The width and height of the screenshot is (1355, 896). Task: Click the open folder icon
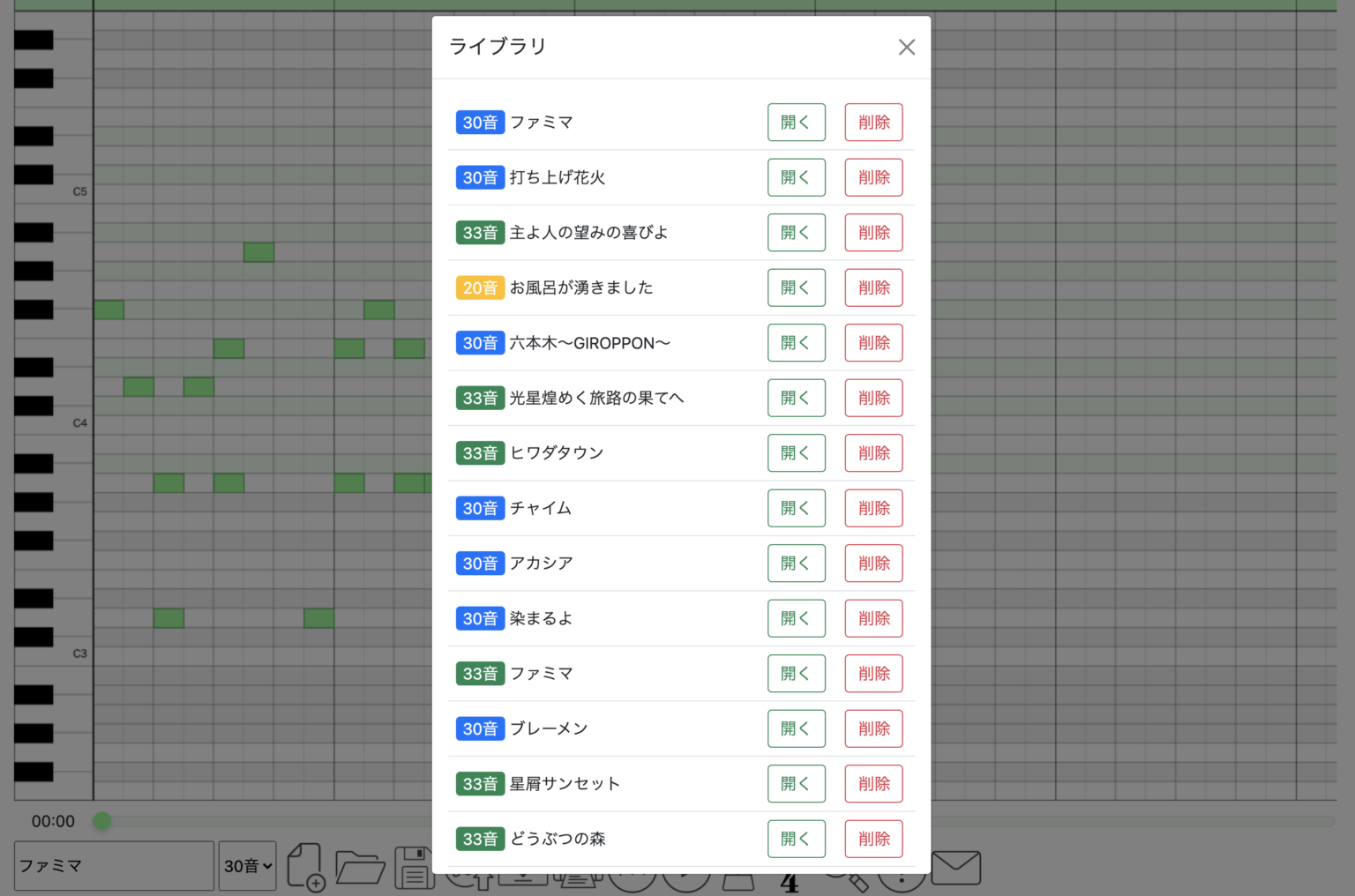359,867
